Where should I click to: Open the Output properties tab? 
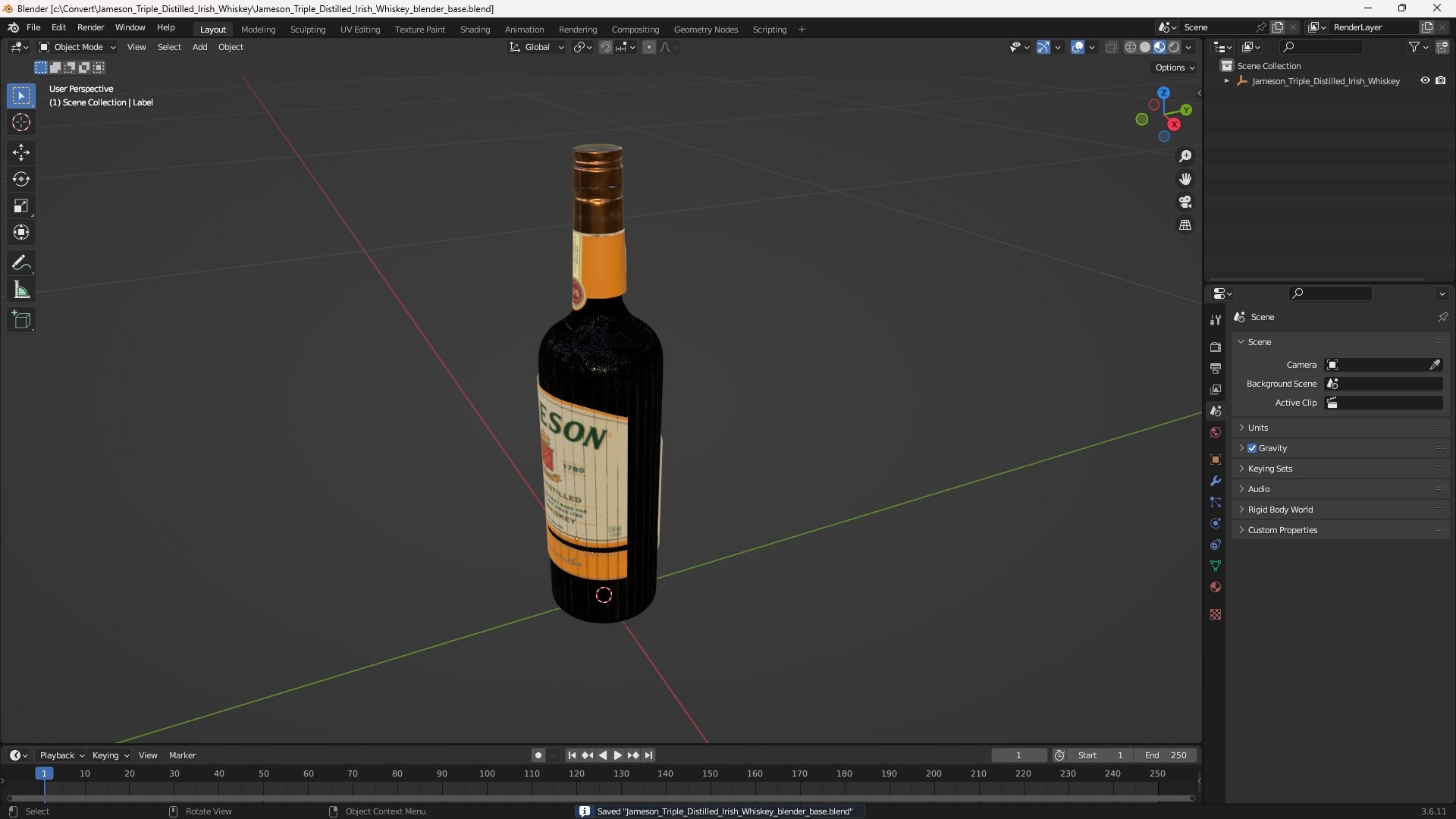1216,368
